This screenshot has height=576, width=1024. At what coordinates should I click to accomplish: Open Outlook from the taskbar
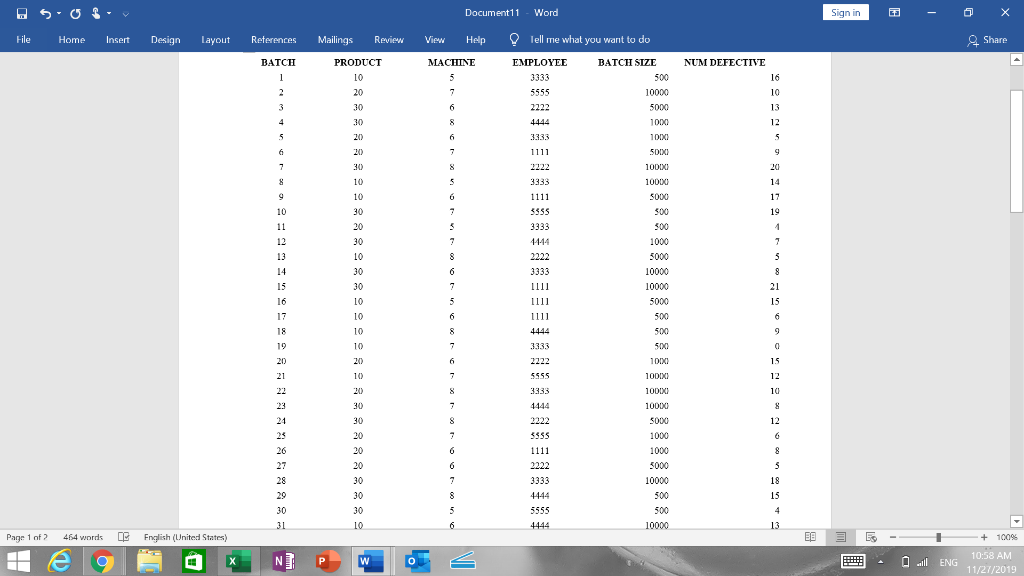417,561
